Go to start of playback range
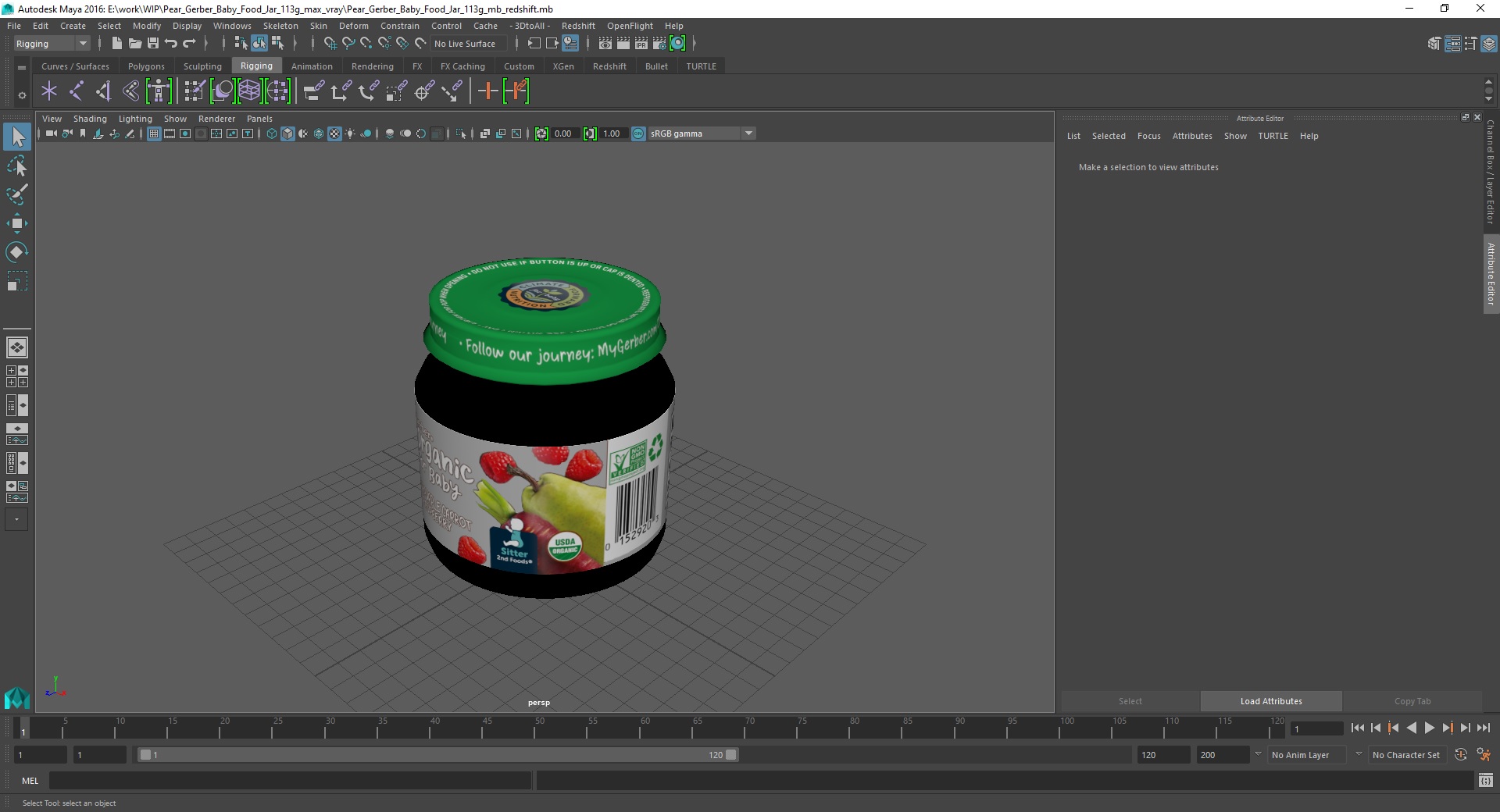This screenshot has width=1500, height=812. (x=1357, y=728)
